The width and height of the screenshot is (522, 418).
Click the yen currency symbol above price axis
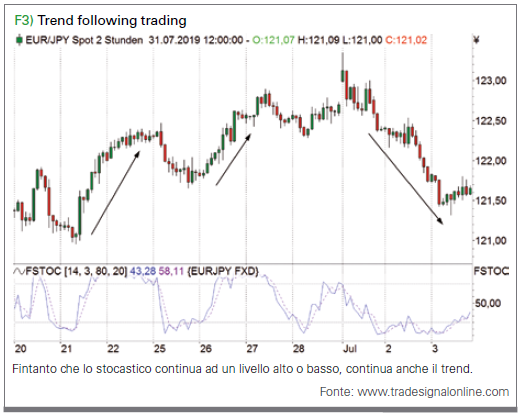tap(476, 40)
